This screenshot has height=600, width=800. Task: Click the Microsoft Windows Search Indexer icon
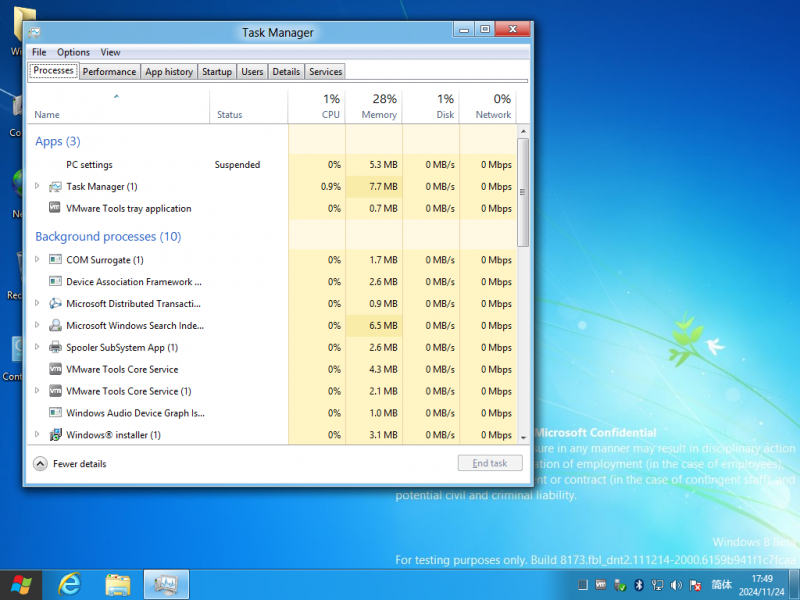pos(55,326)
